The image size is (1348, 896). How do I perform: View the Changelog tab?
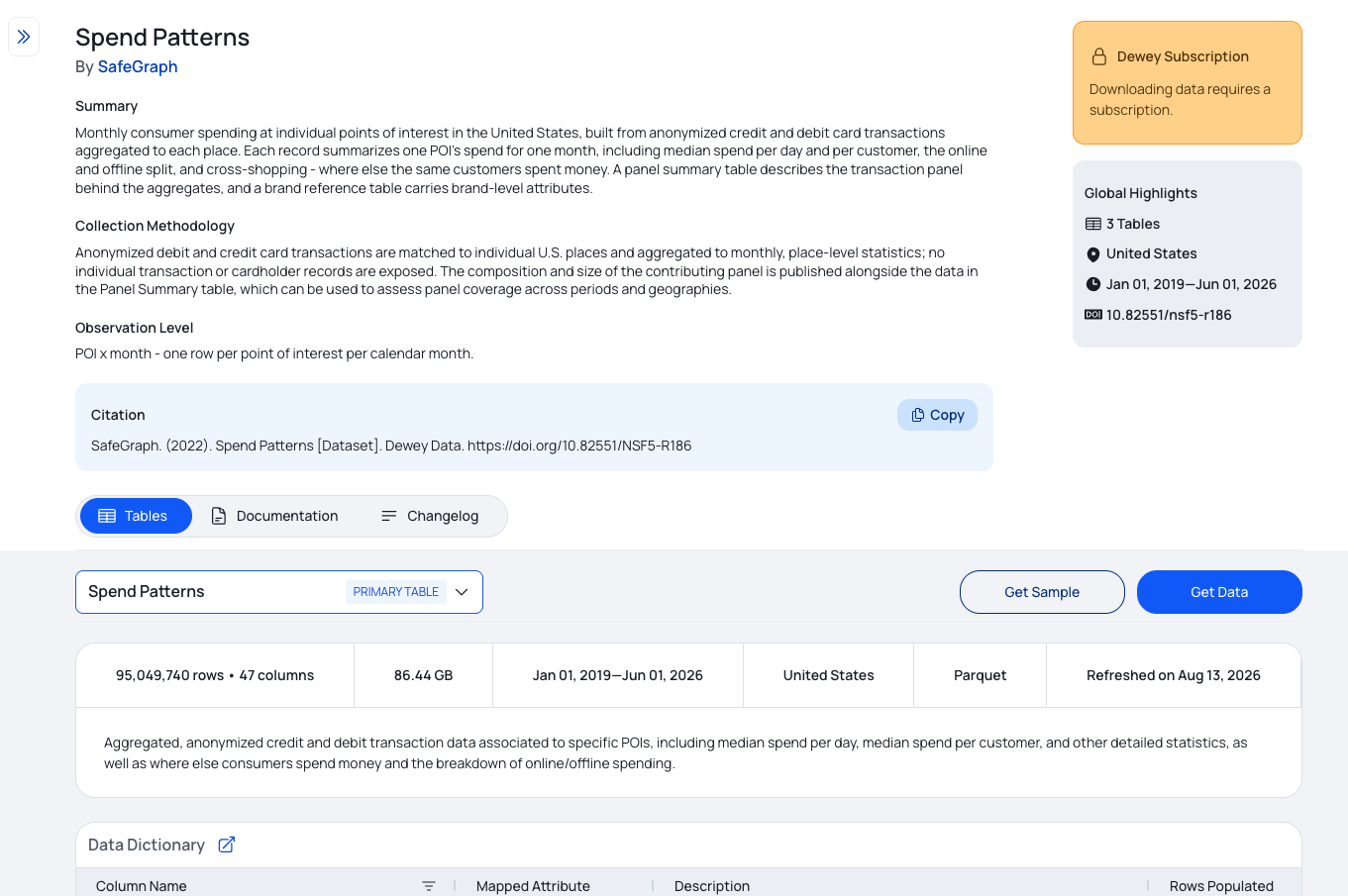point(430,516)
